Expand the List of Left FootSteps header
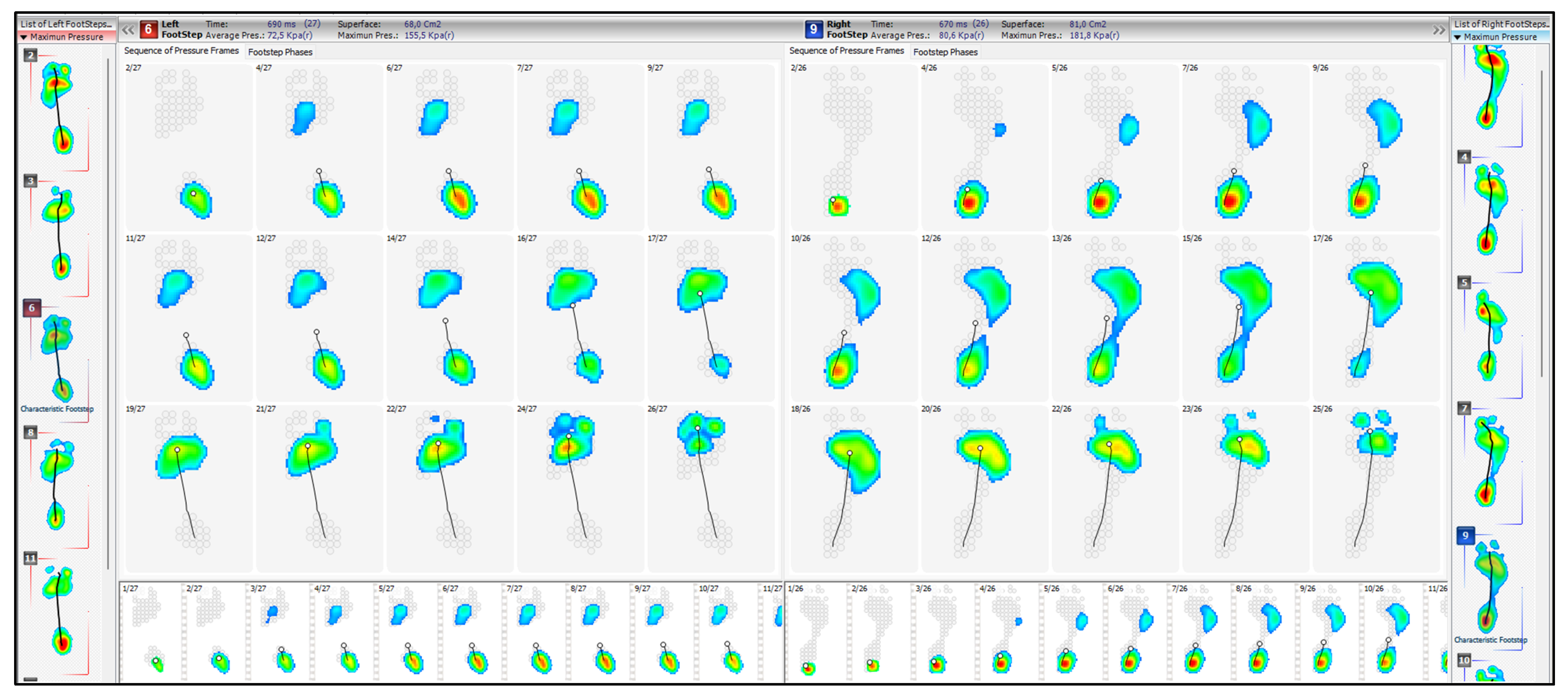 [x=66, y=24]
